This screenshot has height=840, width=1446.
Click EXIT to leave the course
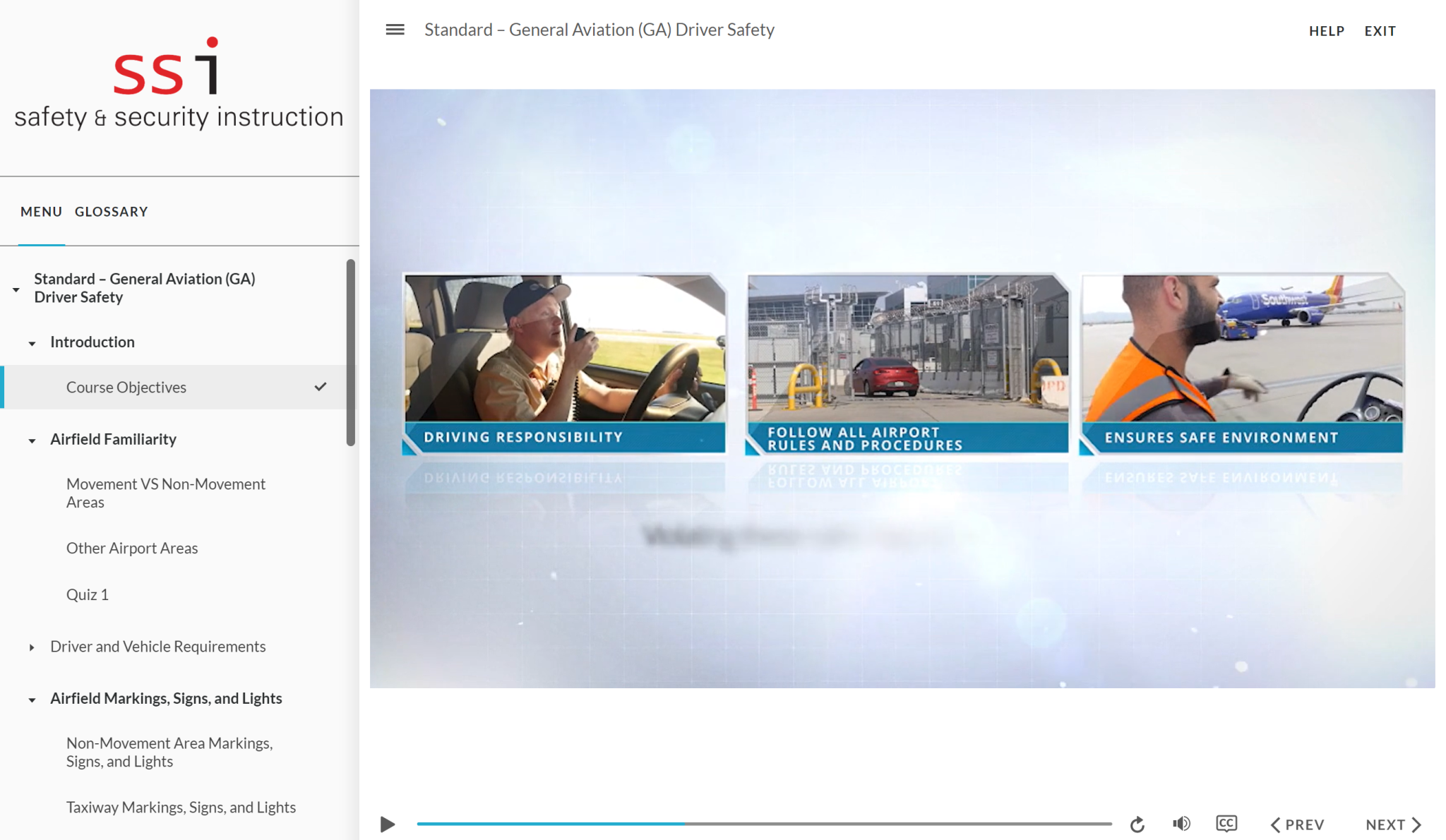point(1380,30)
